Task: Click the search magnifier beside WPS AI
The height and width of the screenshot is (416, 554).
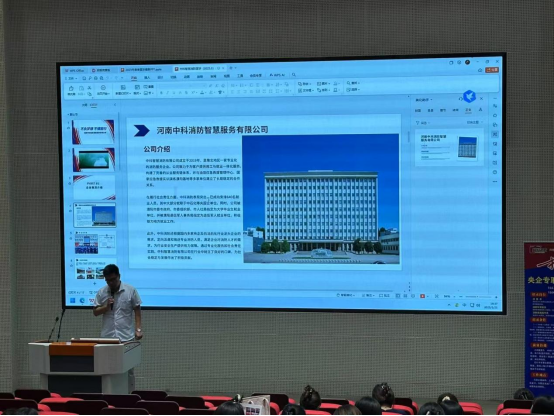Action: [294, 75]
